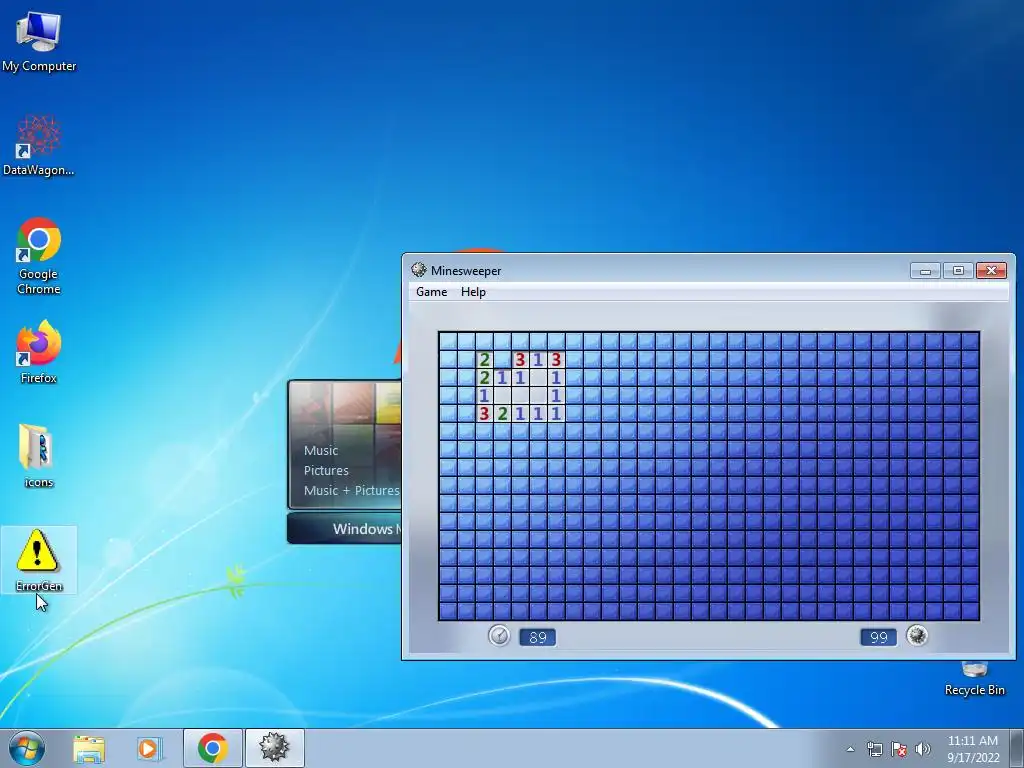Select Pictures in Media Center gadget
The image size is (1024, 768).
(x=326, y=470)
